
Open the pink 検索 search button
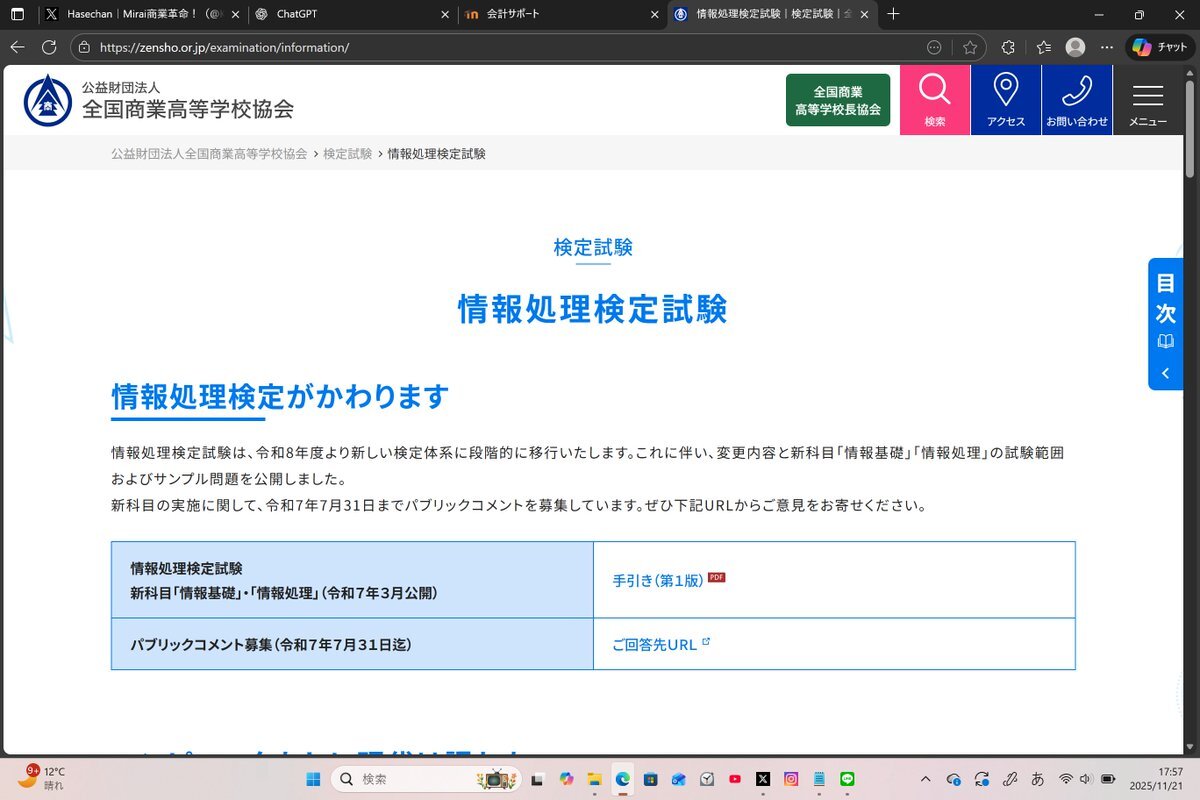(x=934, y=100)
